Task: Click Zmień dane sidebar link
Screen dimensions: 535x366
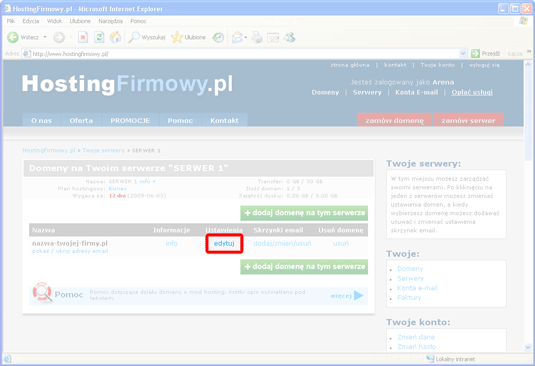Action: [416, 337]
